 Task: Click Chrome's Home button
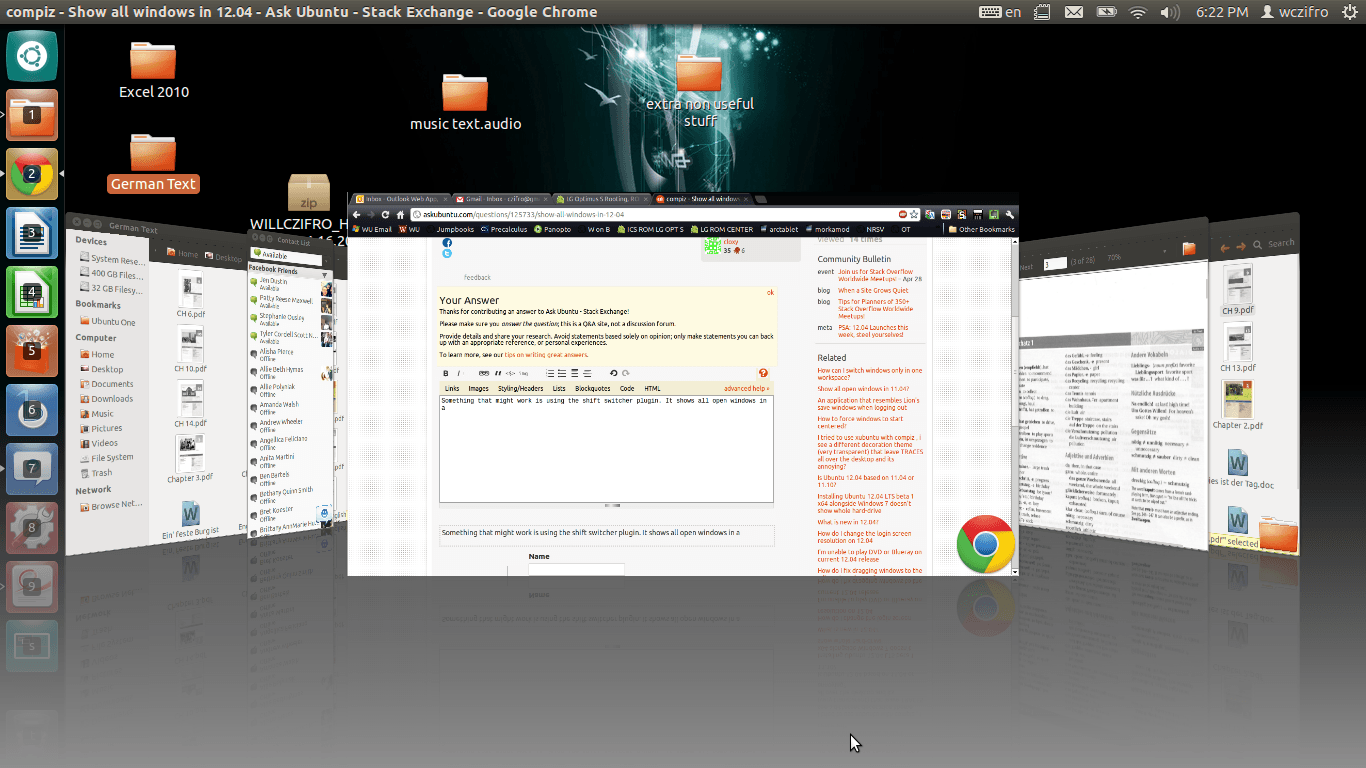point(400,215)
